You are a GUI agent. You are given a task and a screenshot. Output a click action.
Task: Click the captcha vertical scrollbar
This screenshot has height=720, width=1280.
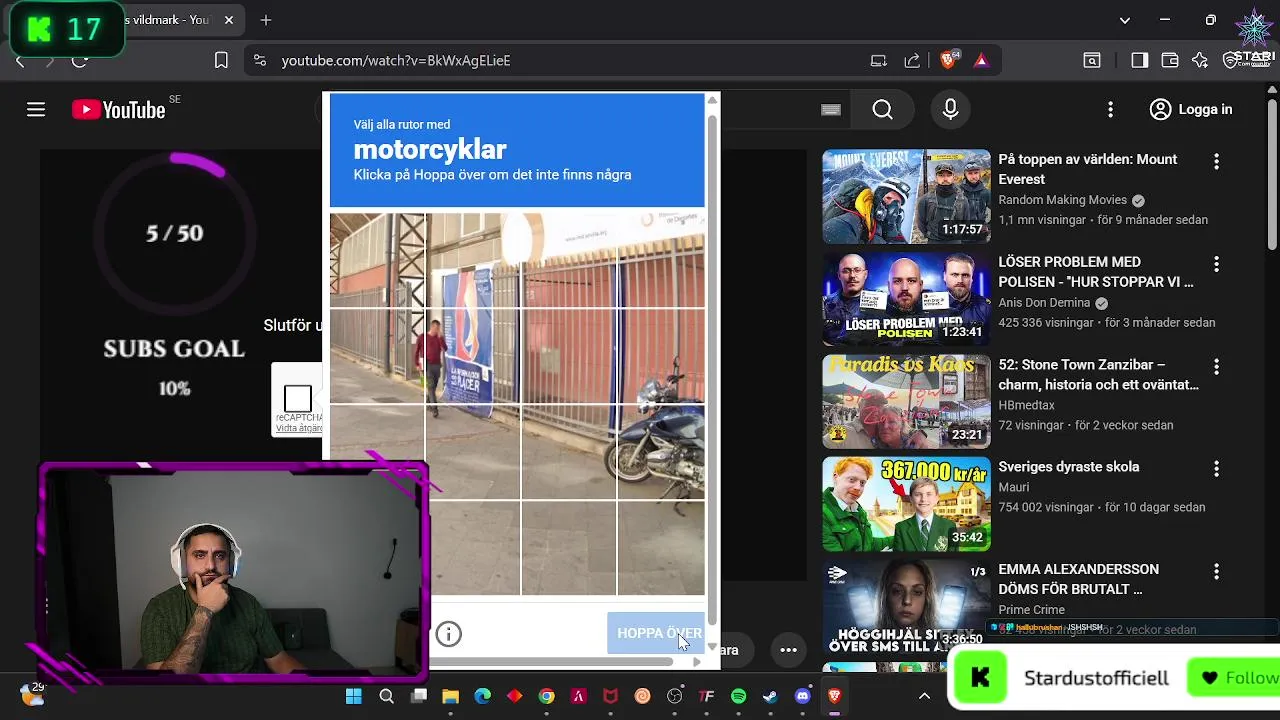pos(712,370)
